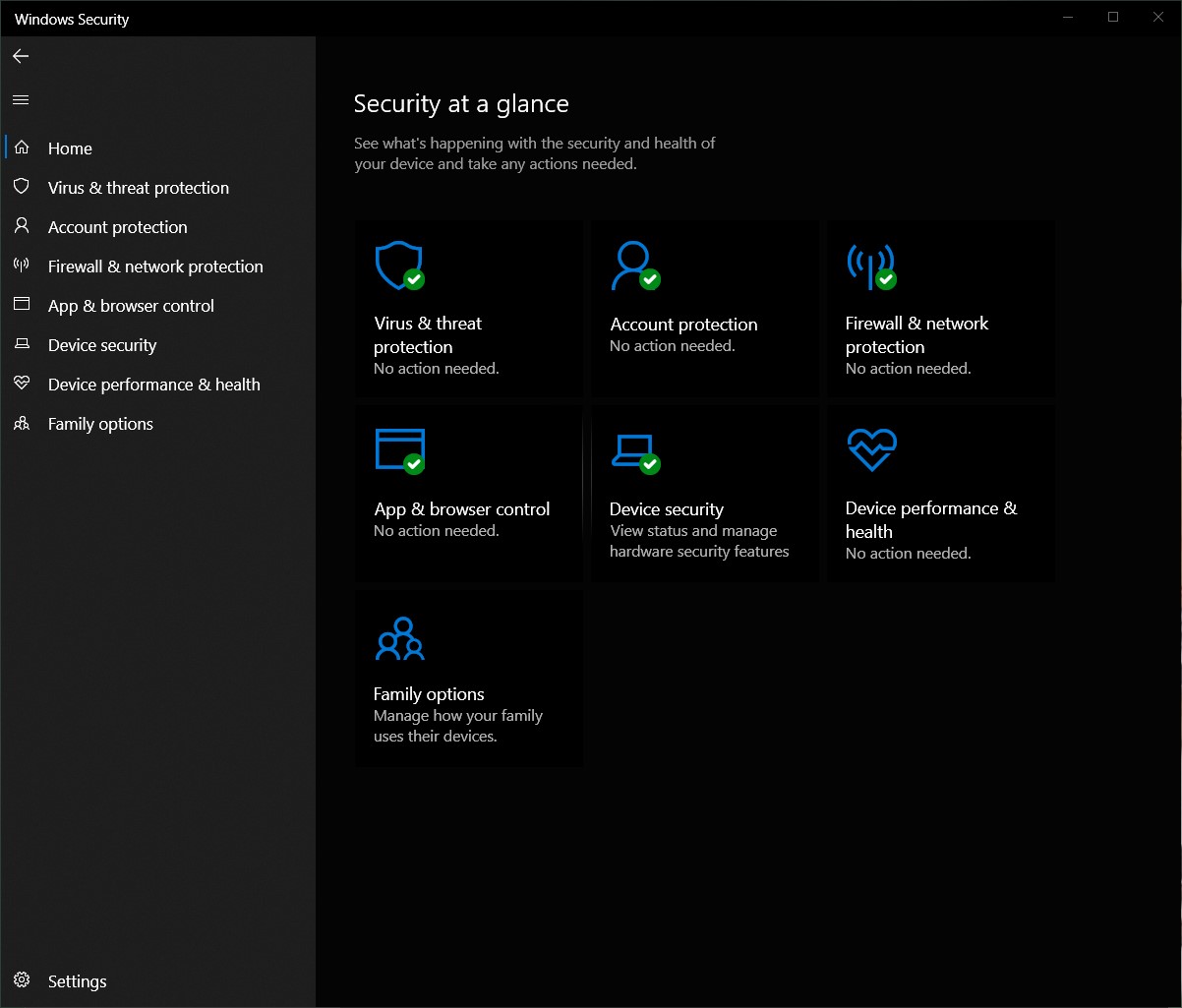Click 'View status and manage hardware security features' text
This screenshot has height=1008, width=1182.
[x=699, y=541]
